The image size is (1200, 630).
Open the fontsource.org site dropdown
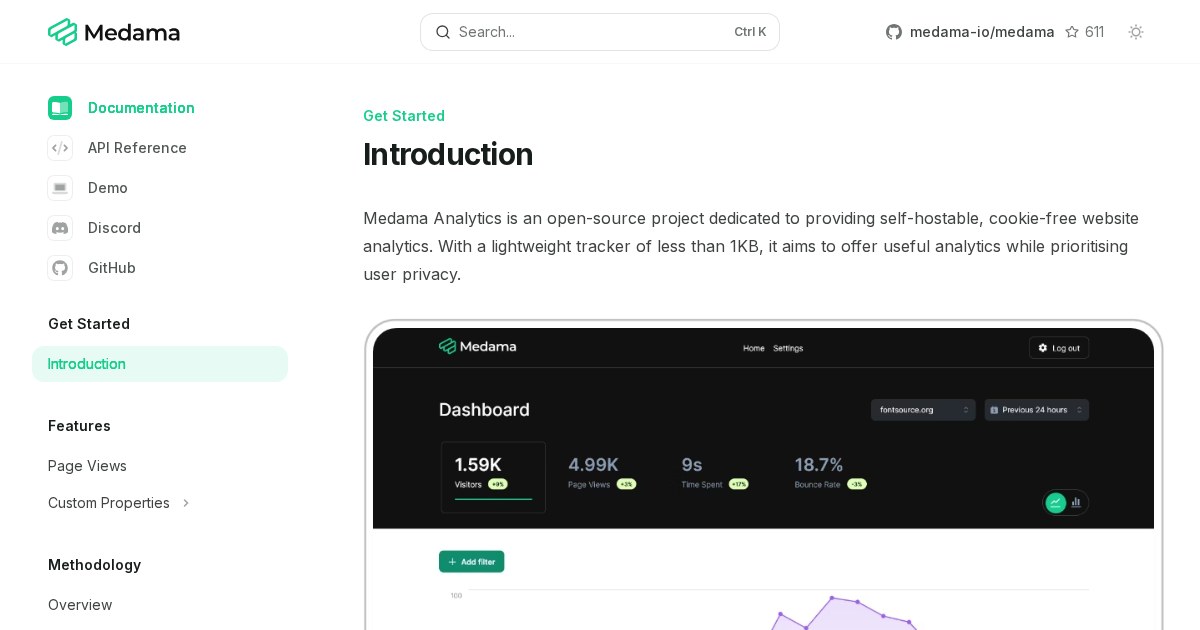pos(923,410)
